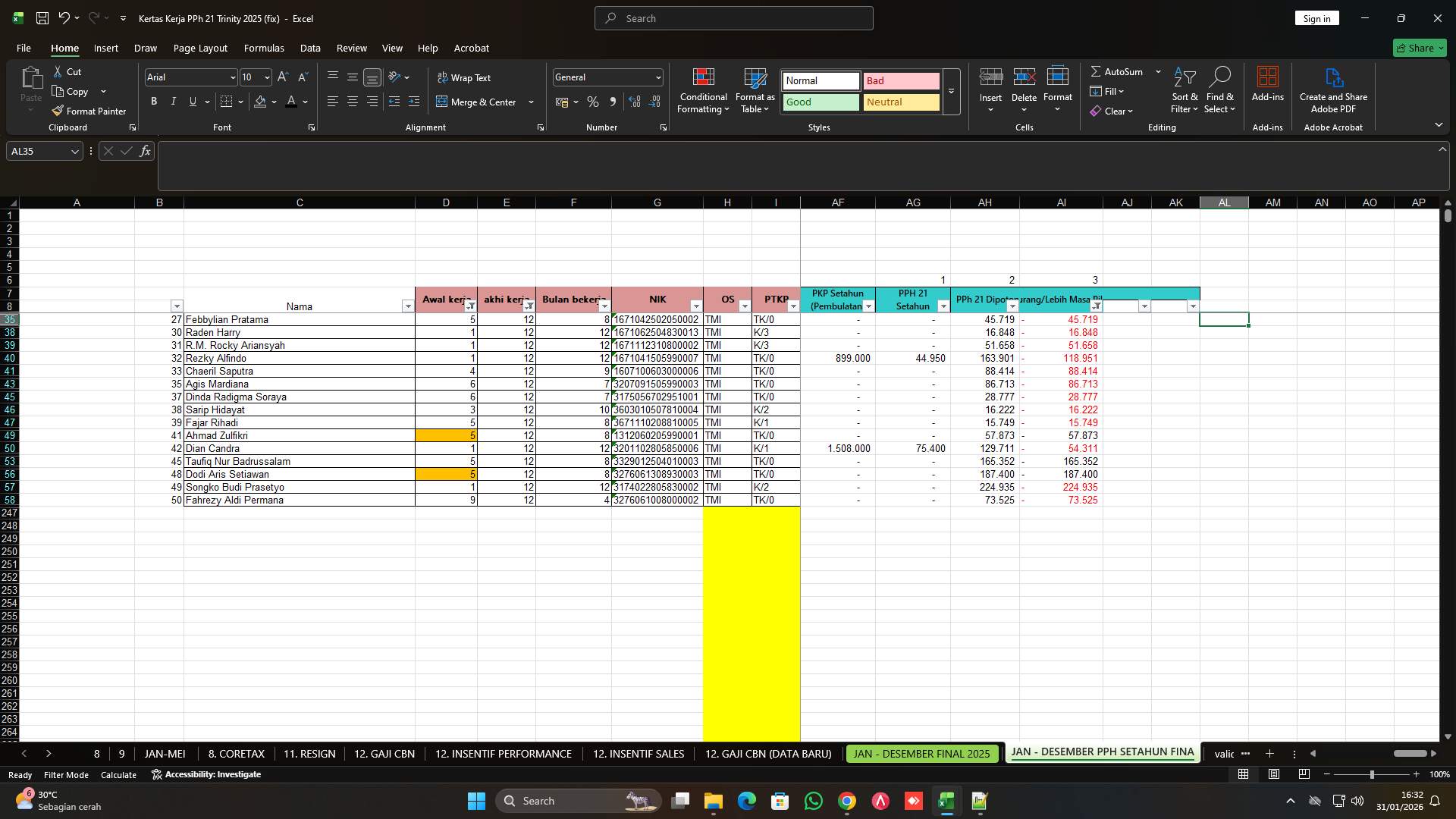Switch to the Formulas ribbon tab
The width and height of the screenshot is (1456, 819).
coord(264,48)
